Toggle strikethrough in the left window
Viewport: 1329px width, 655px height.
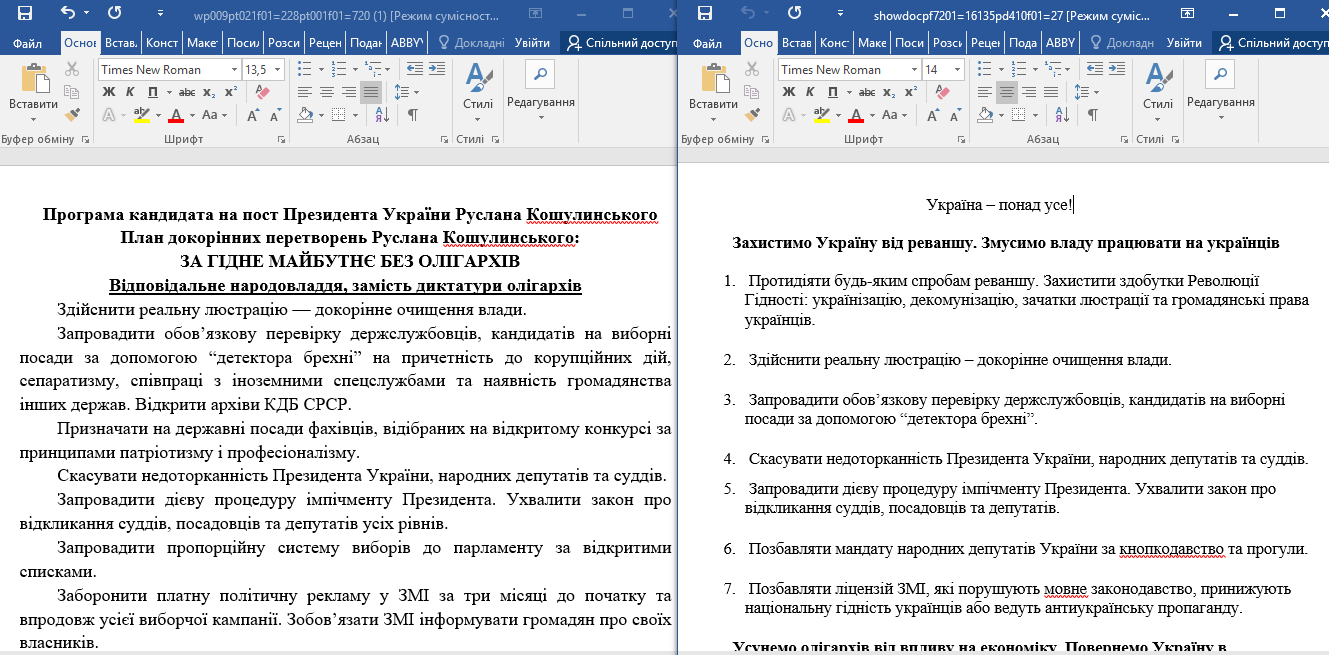[x=186, y=92]
